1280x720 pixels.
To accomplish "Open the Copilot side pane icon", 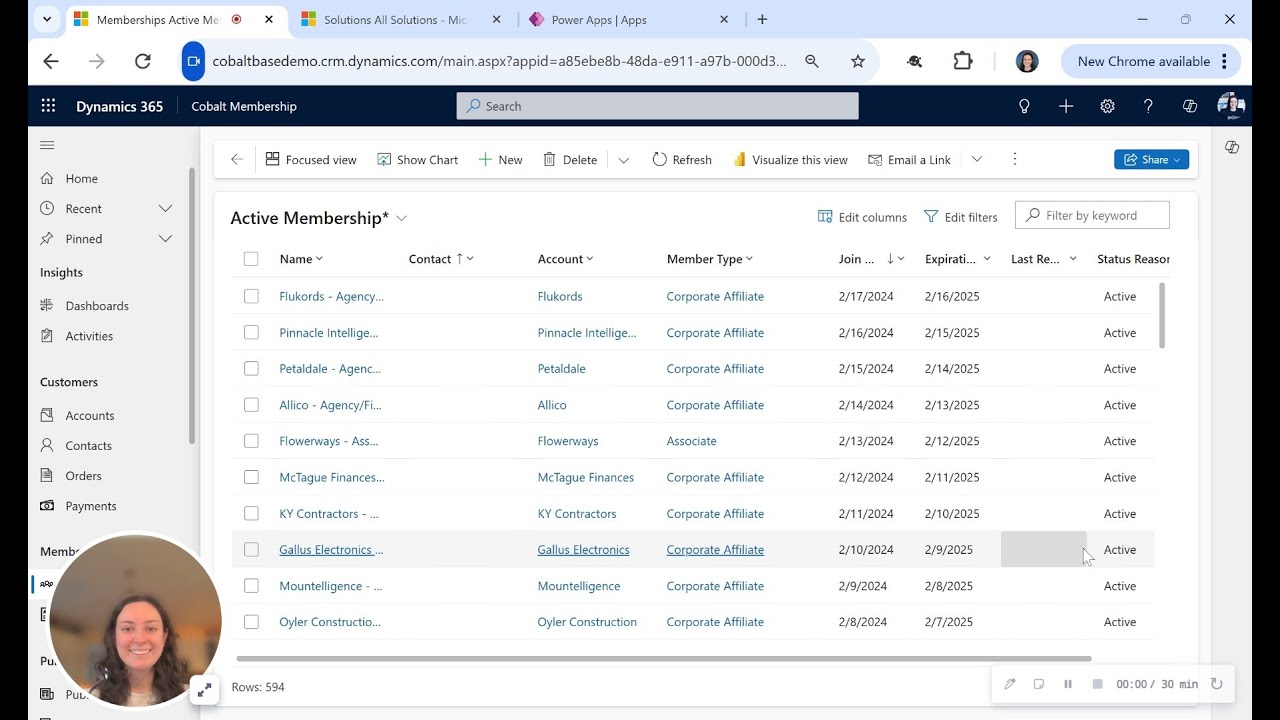I will (x=1232, y=147).
